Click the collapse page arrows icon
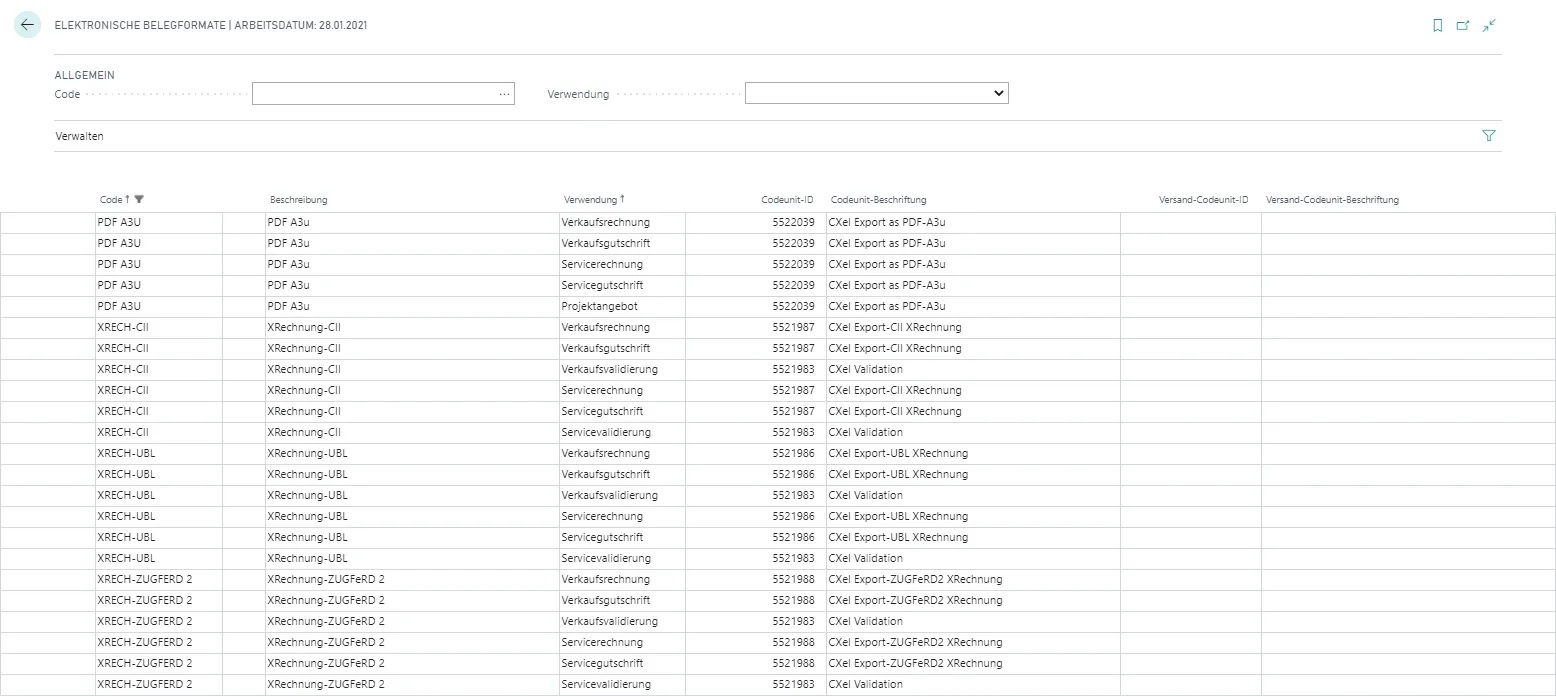This screenshot has height=696, width=1556. [x=1489, y=26]
